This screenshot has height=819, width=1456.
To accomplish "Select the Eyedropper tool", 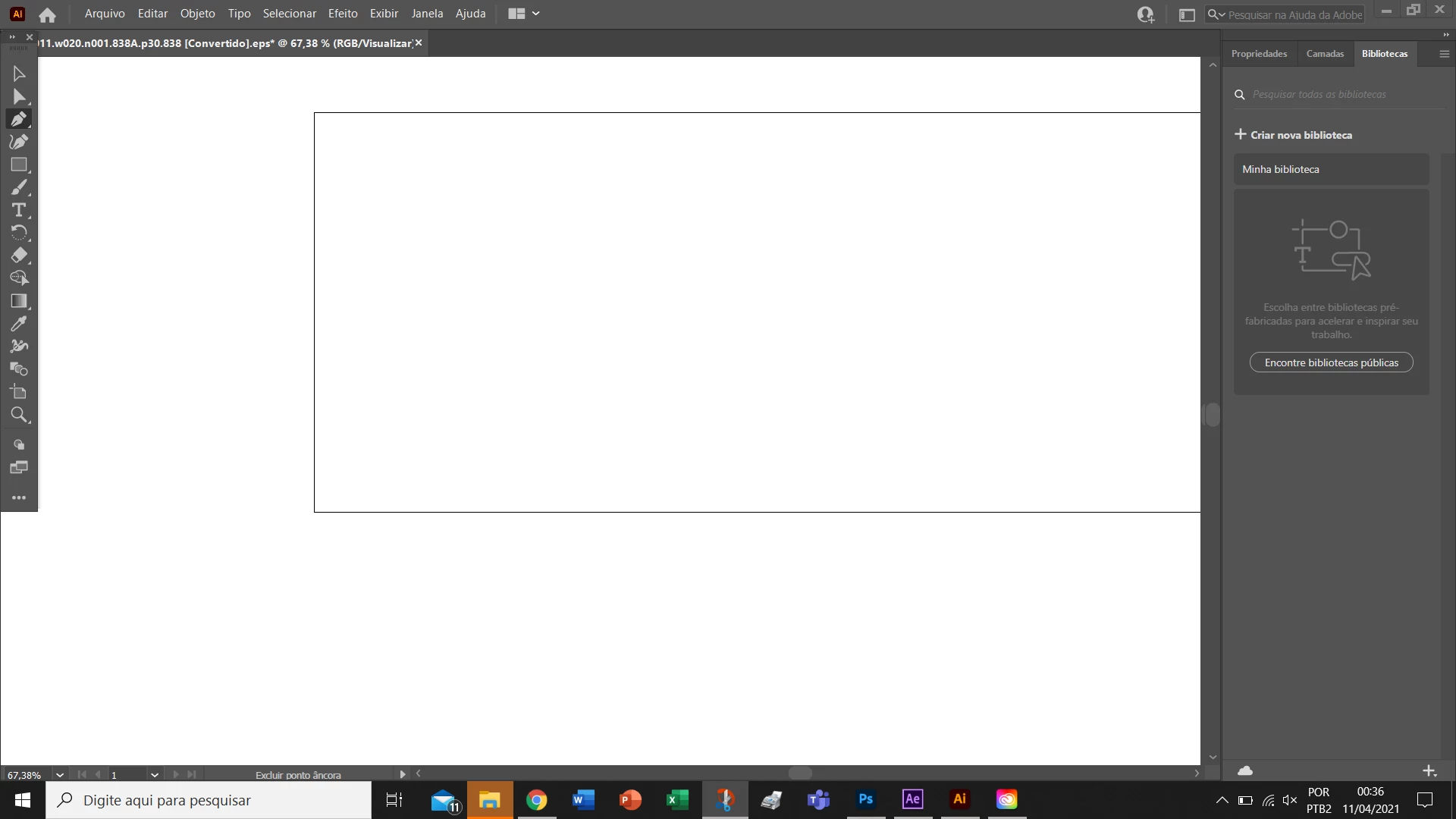I will tap(19, 324).
